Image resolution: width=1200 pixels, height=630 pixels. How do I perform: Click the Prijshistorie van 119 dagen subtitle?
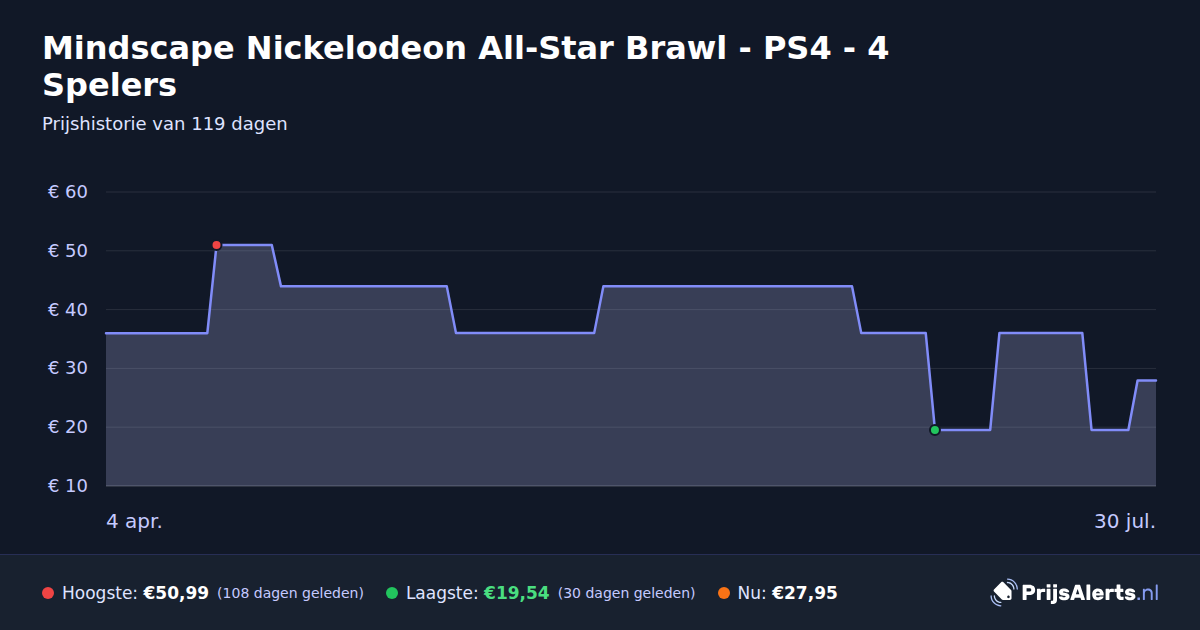click(165, 124)
